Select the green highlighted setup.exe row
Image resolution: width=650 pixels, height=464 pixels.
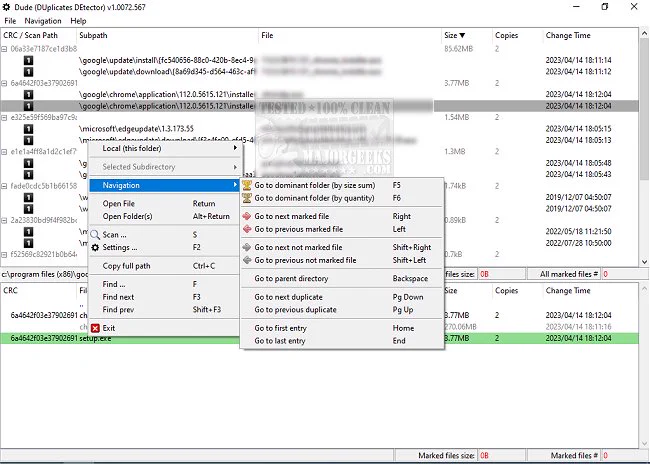[319, 338]
